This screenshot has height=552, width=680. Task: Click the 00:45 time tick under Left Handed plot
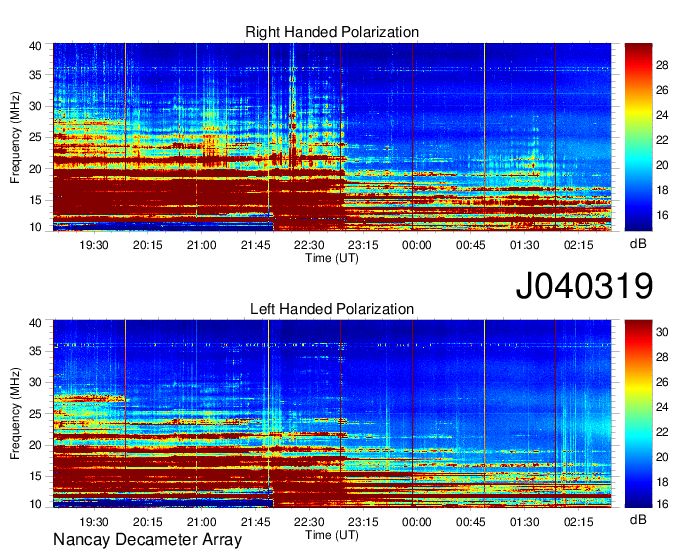471,522
